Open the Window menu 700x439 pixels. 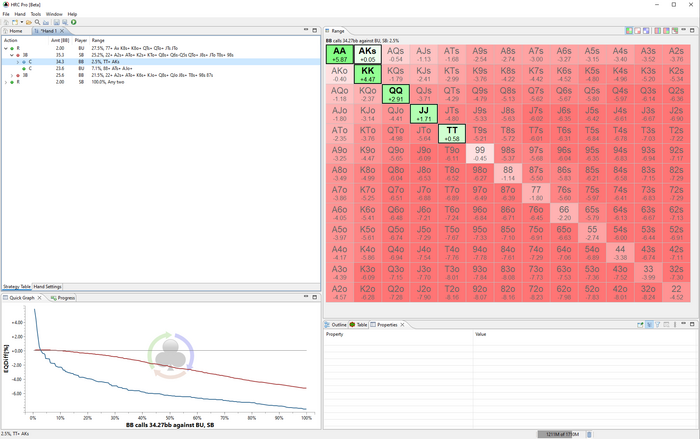tap(54, 14)
